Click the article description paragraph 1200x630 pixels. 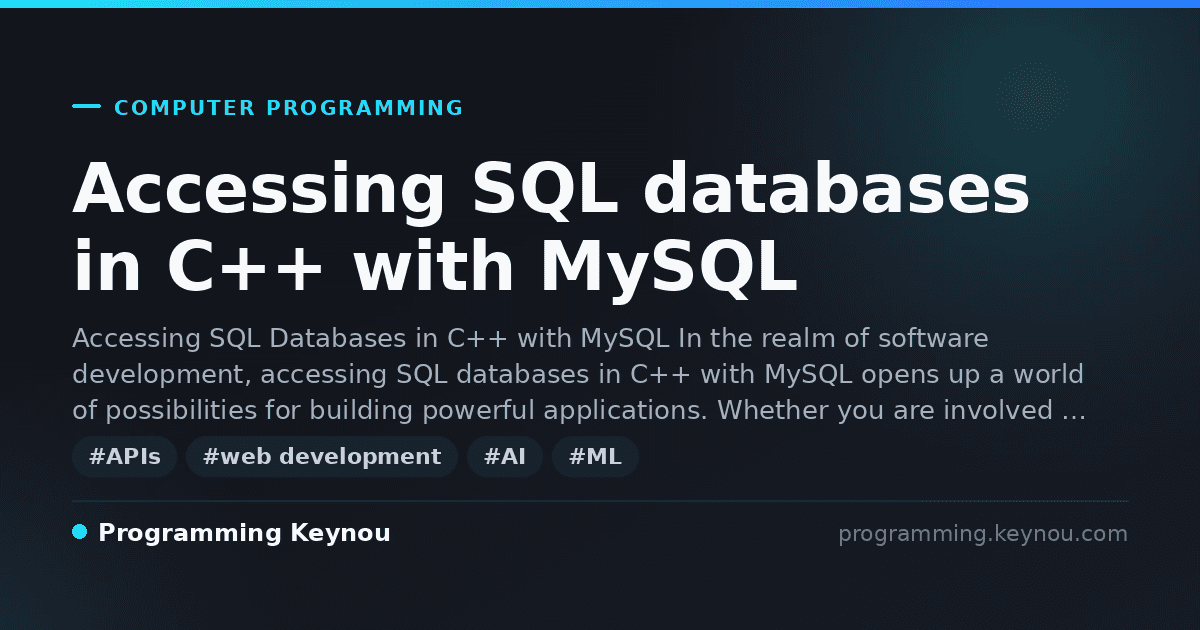click(579, 375)
